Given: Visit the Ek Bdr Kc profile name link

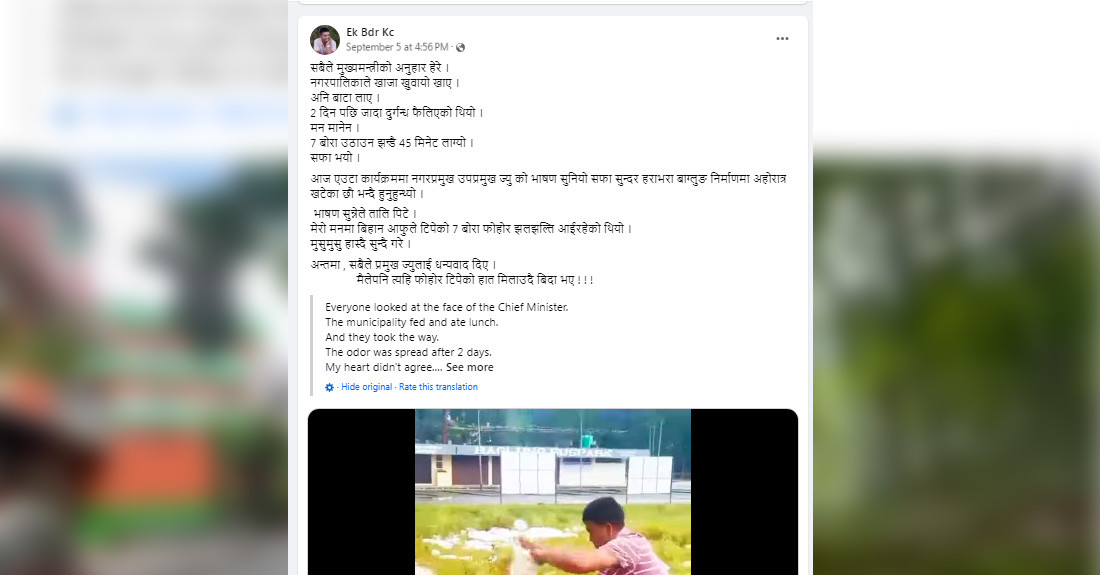Looking at the screenshot, I should (370, 32).
